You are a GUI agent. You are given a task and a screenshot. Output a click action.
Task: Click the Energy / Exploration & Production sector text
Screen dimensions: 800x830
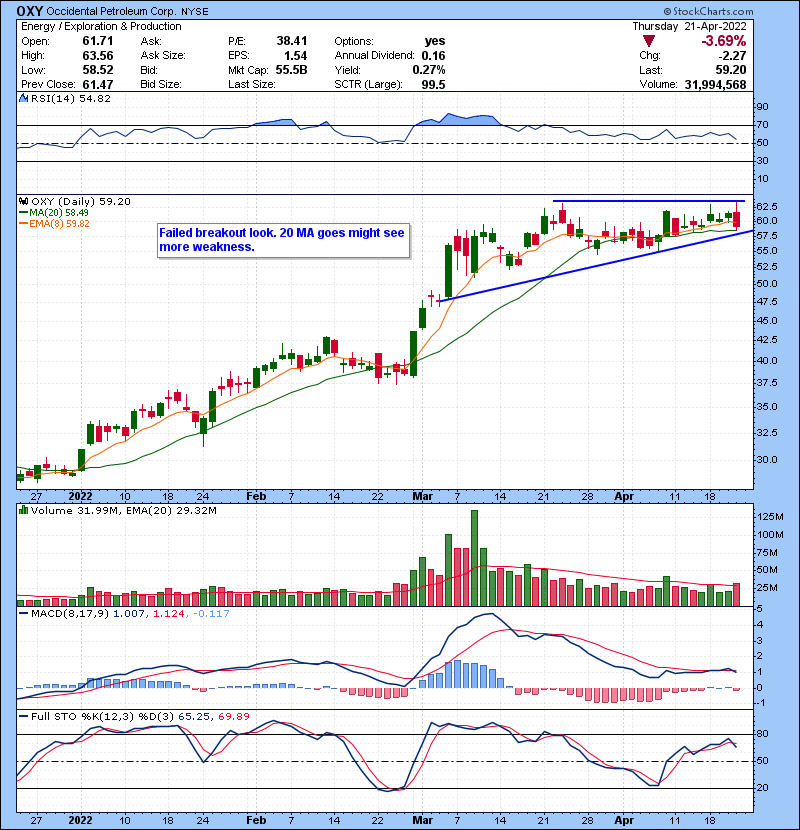pos(101,26)
